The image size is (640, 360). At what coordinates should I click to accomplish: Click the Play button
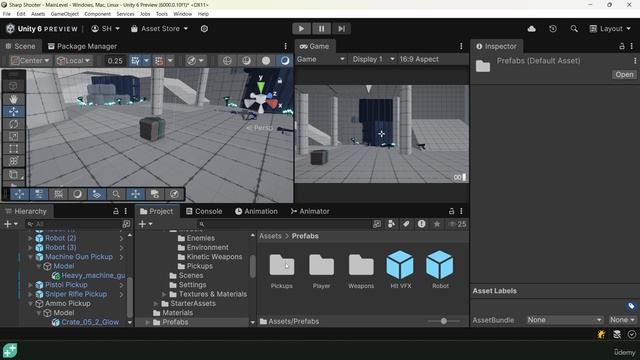301,29
